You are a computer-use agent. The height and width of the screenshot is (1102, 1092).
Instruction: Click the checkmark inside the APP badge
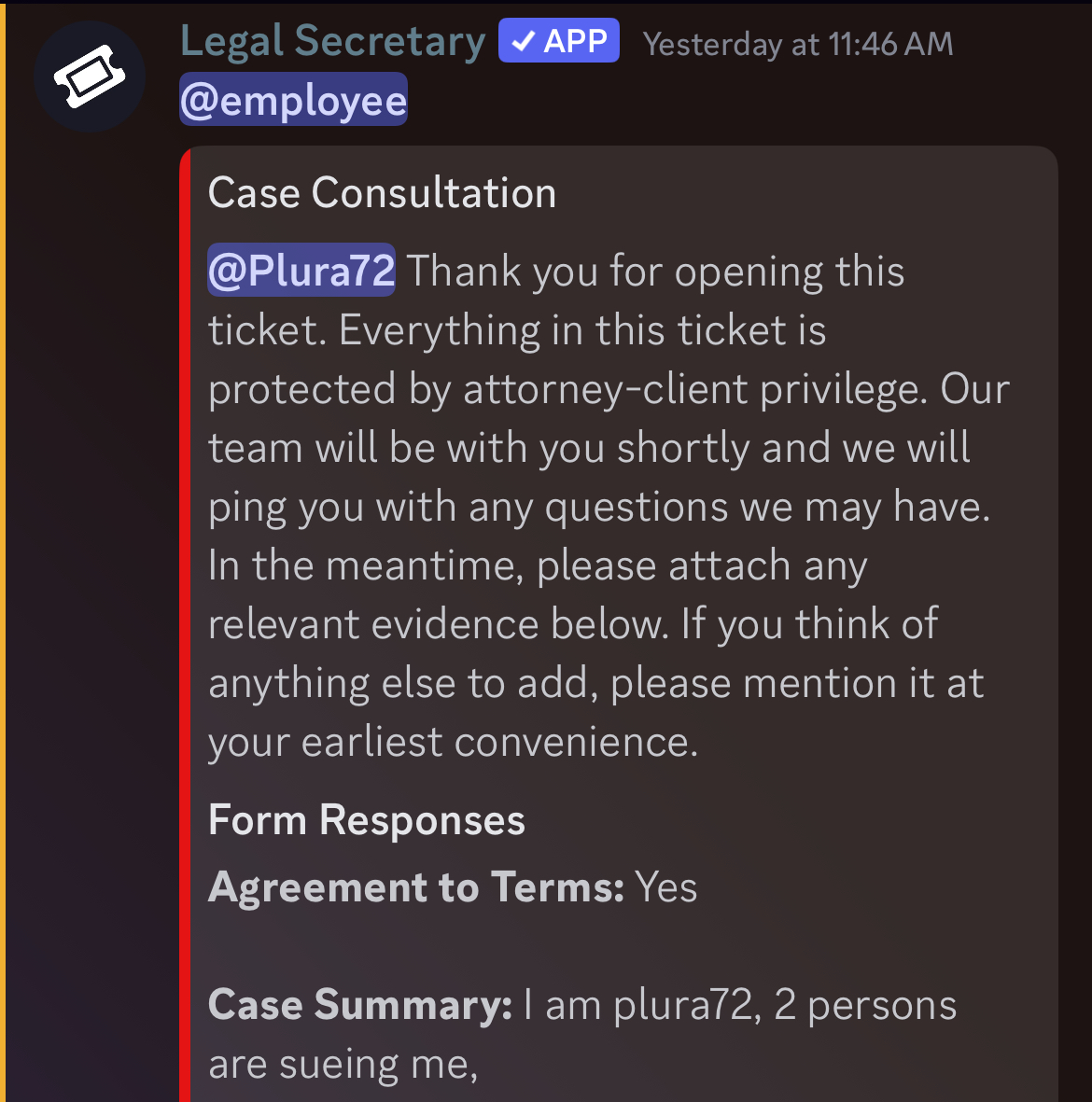[524, 41]
